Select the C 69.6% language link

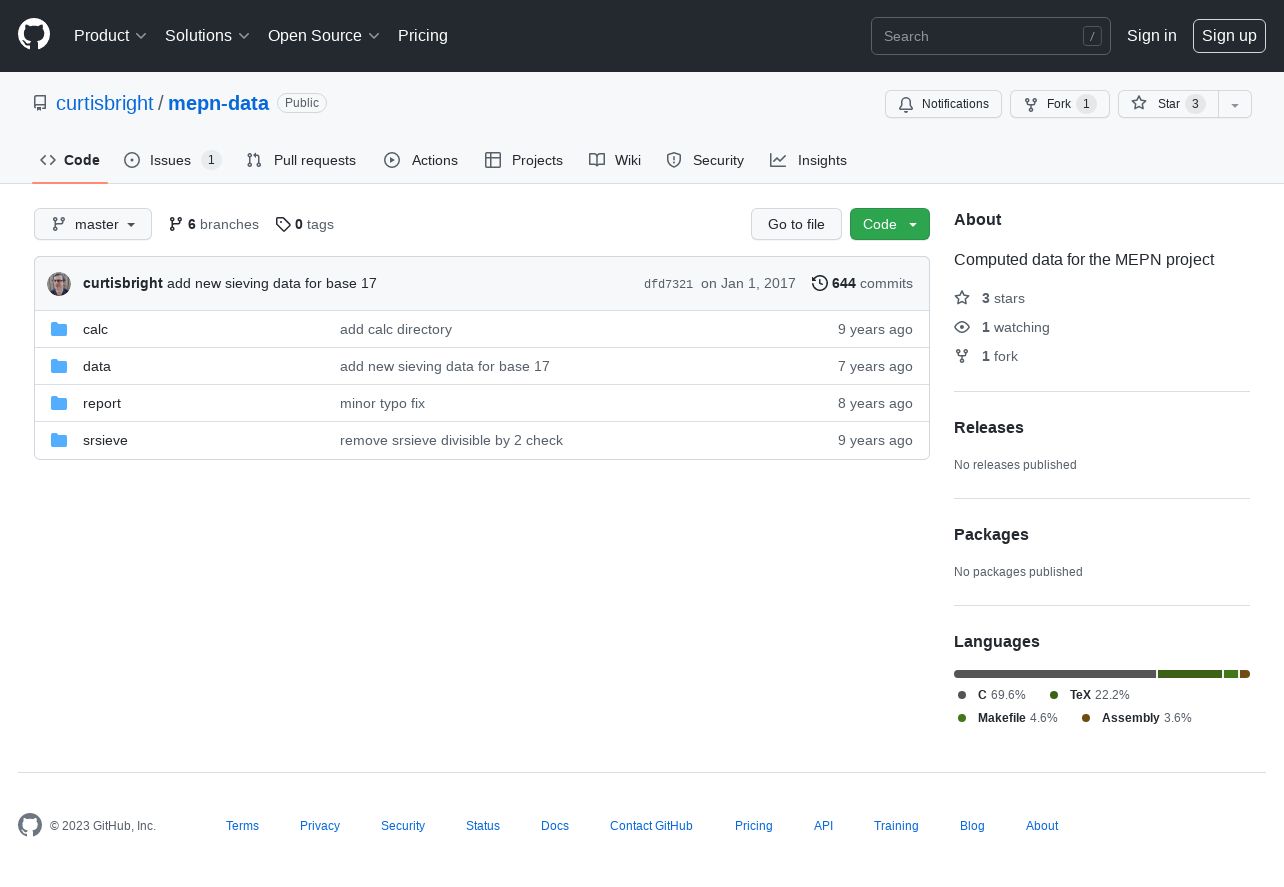point(991,695)
